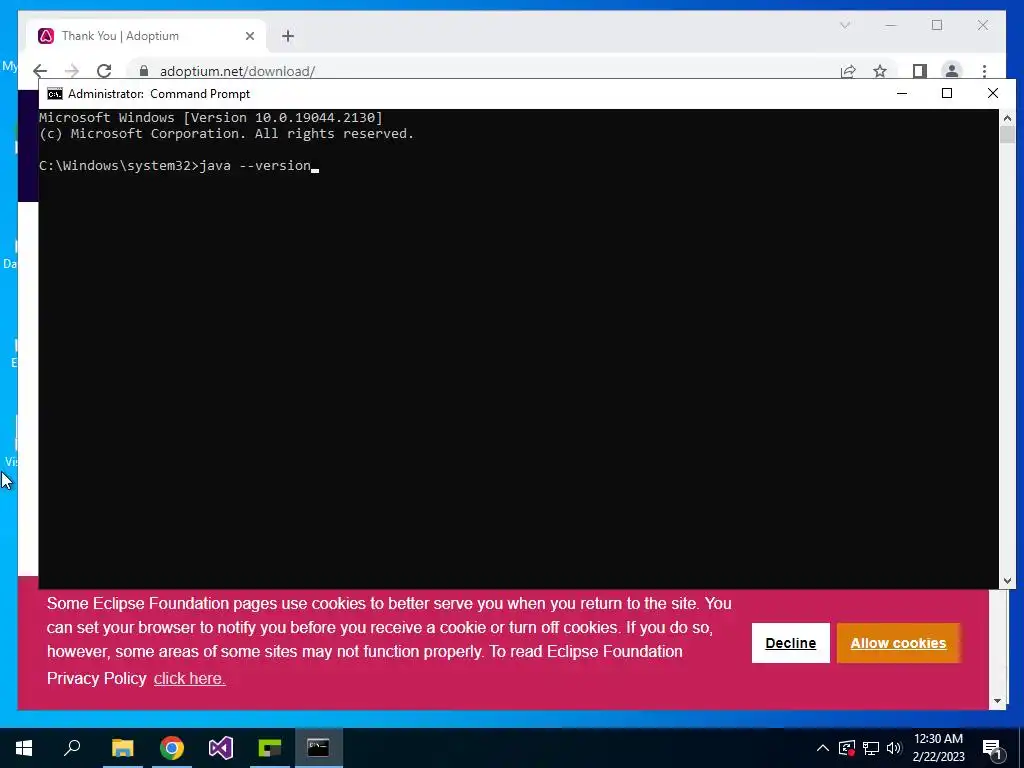The height and width of the screenshot is (768, 1024).
Task: Click the java --version command text
Action: point(255,166)
